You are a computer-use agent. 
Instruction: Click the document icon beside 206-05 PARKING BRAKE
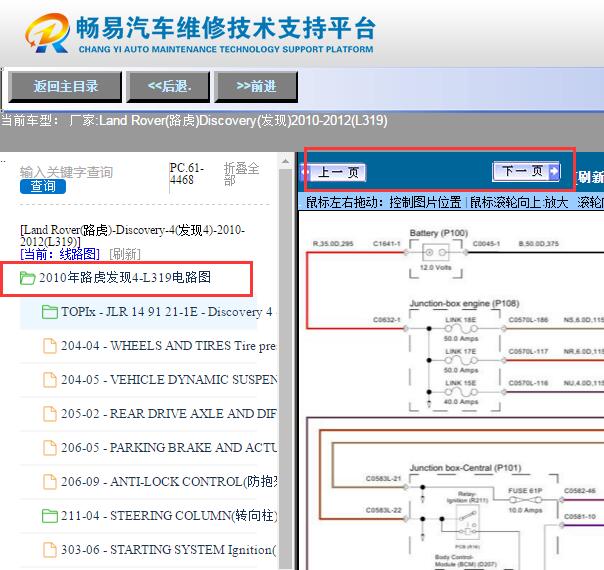(x=50, y=447)
